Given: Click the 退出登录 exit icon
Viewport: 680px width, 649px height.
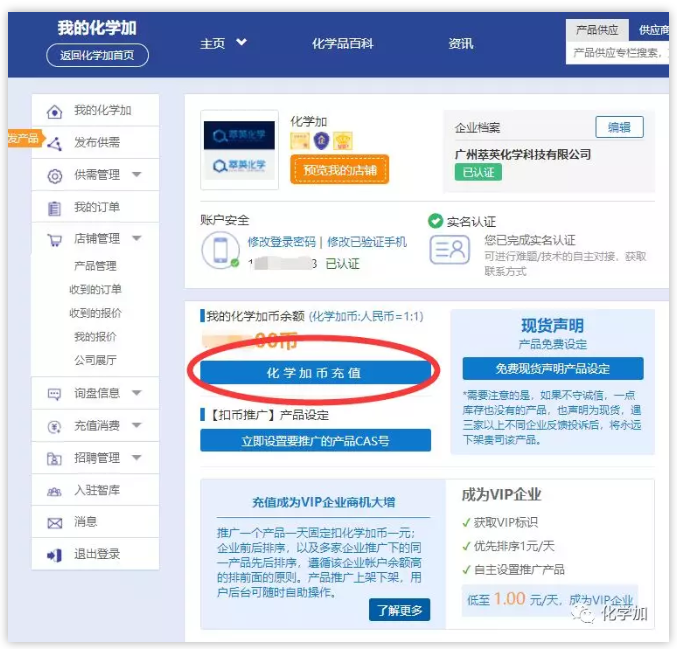Looking at the screenshot, I should (54, 555).
